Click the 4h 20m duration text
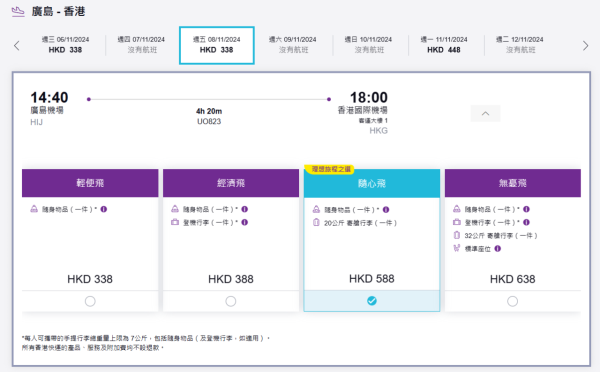Screen dimensions: 600x372 click(209, 111)
